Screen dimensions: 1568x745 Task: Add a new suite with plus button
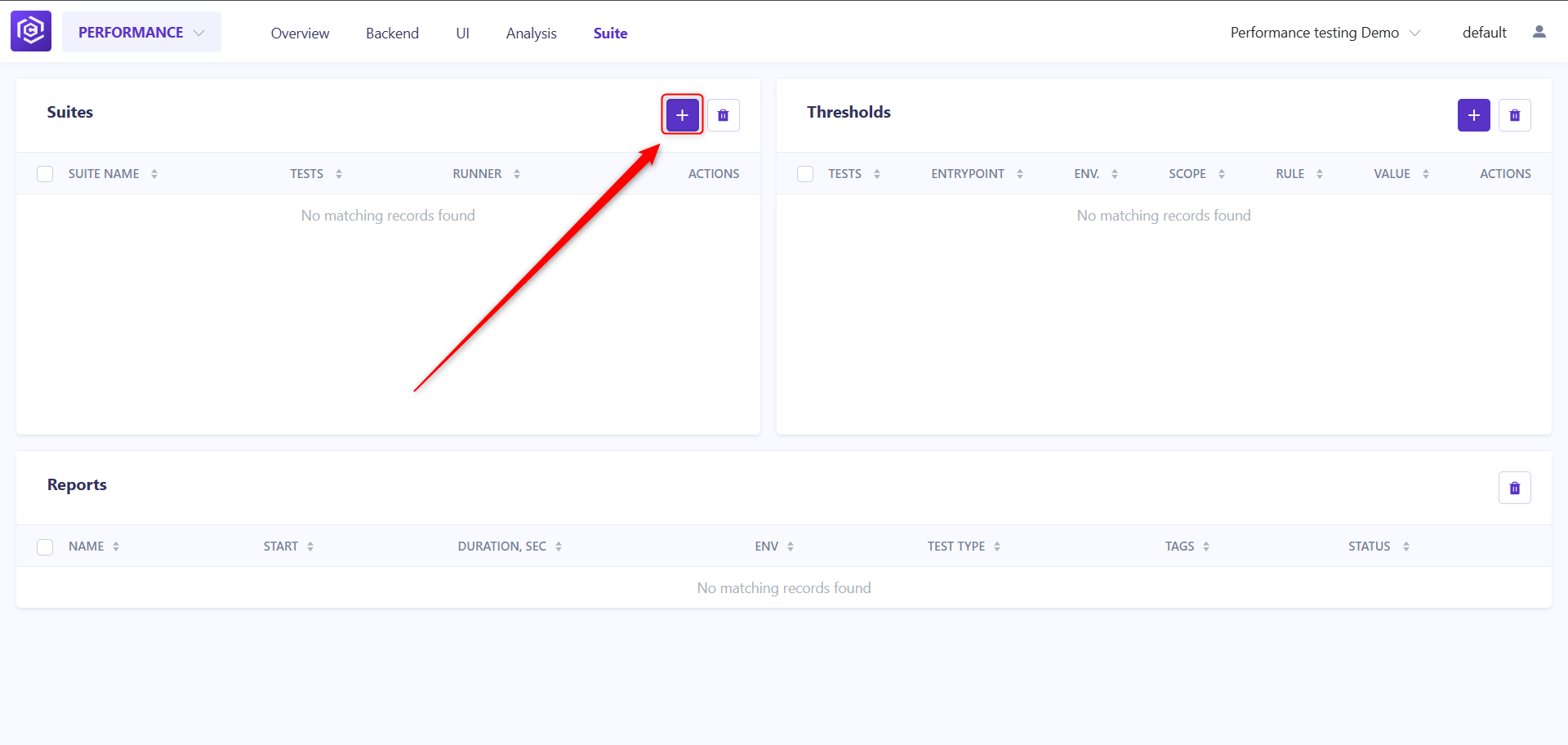[682, 115]
